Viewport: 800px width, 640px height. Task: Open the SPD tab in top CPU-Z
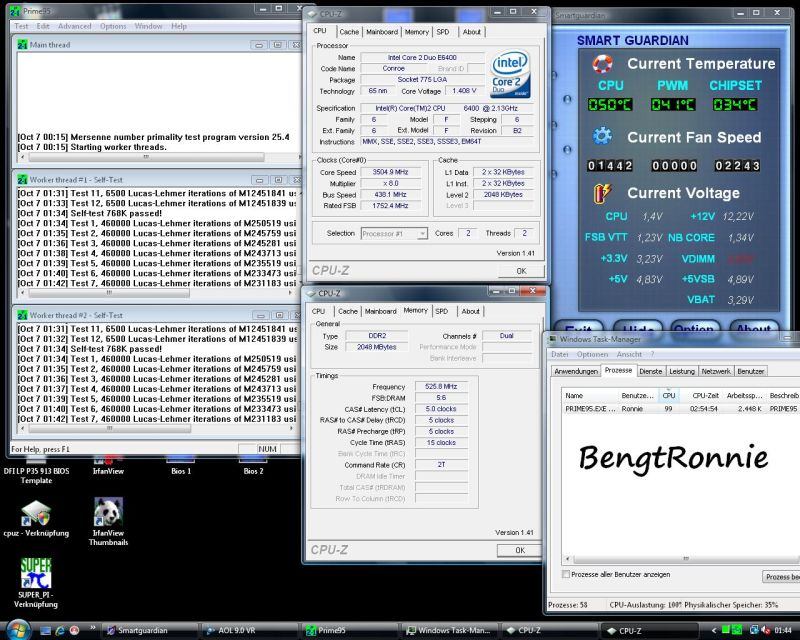[443, 32]
